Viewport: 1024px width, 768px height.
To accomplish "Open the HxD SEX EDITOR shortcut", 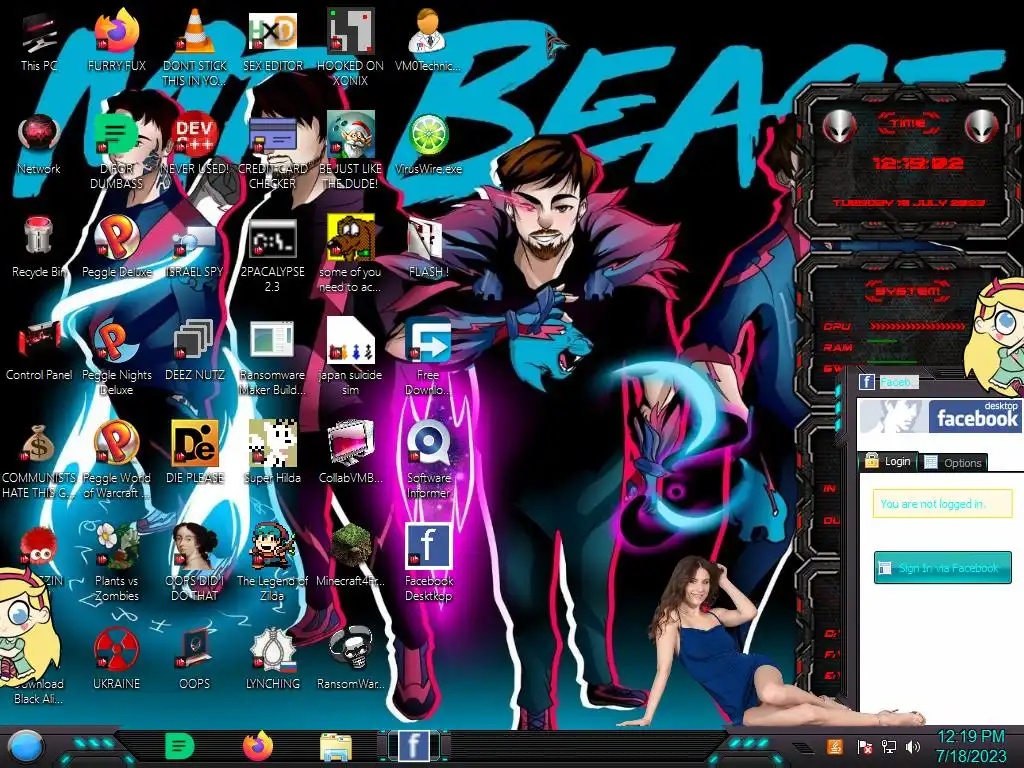I will tap(272, 33).
